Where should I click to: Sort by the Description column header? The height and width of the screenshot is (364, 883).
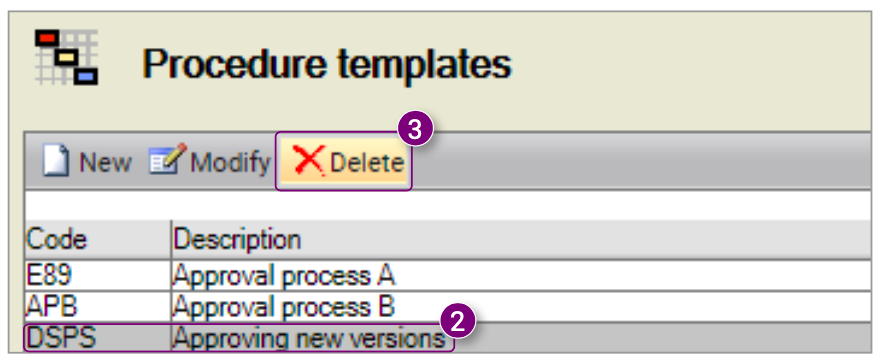click(x=521, y=240)
